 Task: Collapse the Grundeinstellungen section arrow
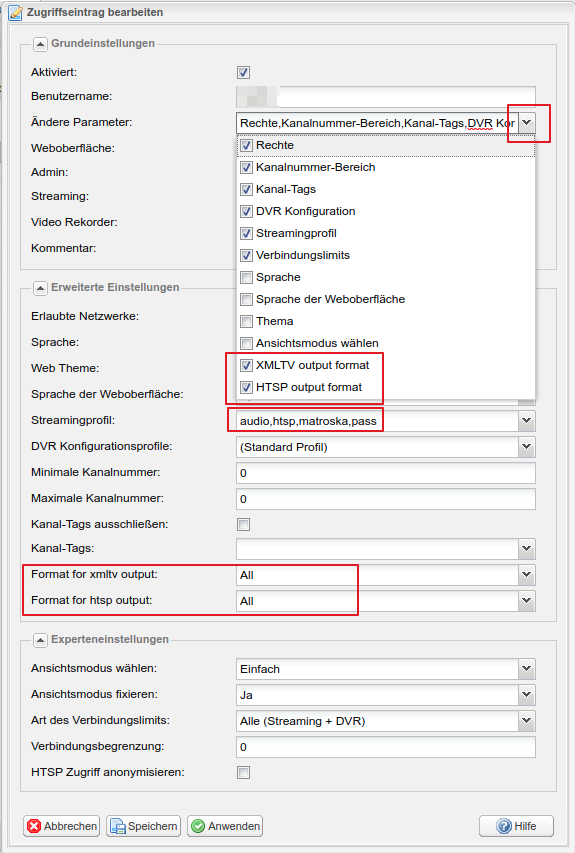click(40, 44)
